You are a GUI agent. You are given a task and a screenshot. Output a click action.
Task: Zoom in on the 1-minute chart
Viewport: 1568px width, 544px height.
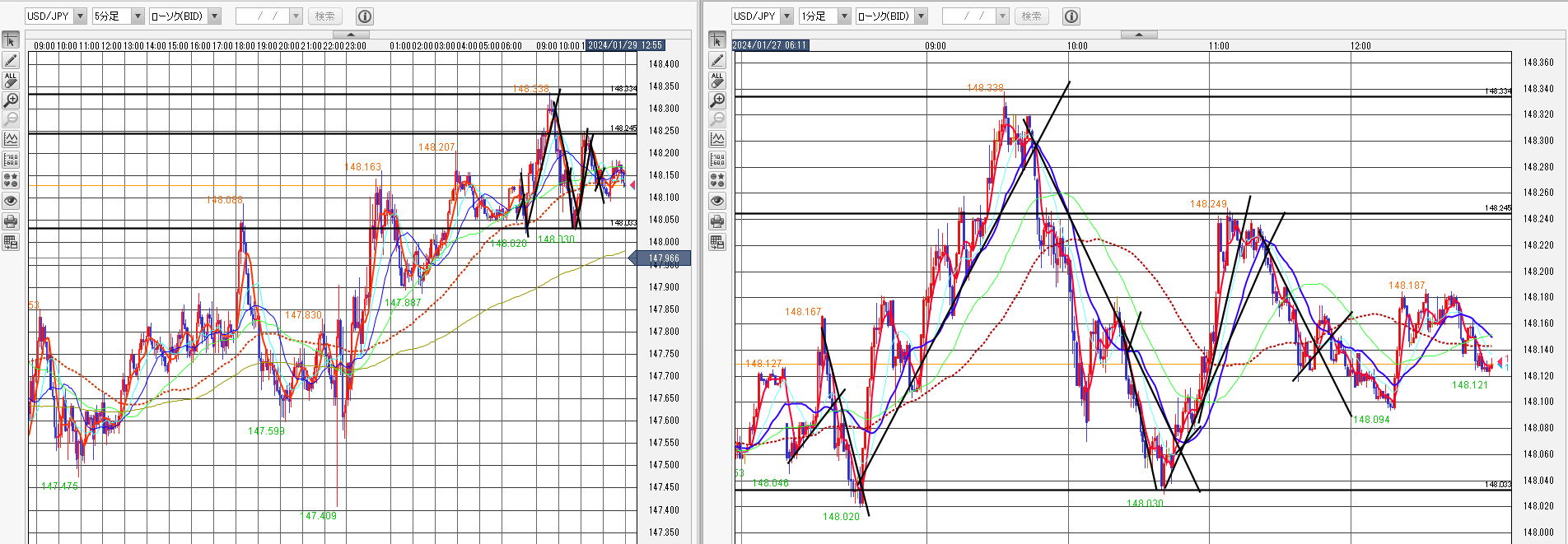[717, 100]
